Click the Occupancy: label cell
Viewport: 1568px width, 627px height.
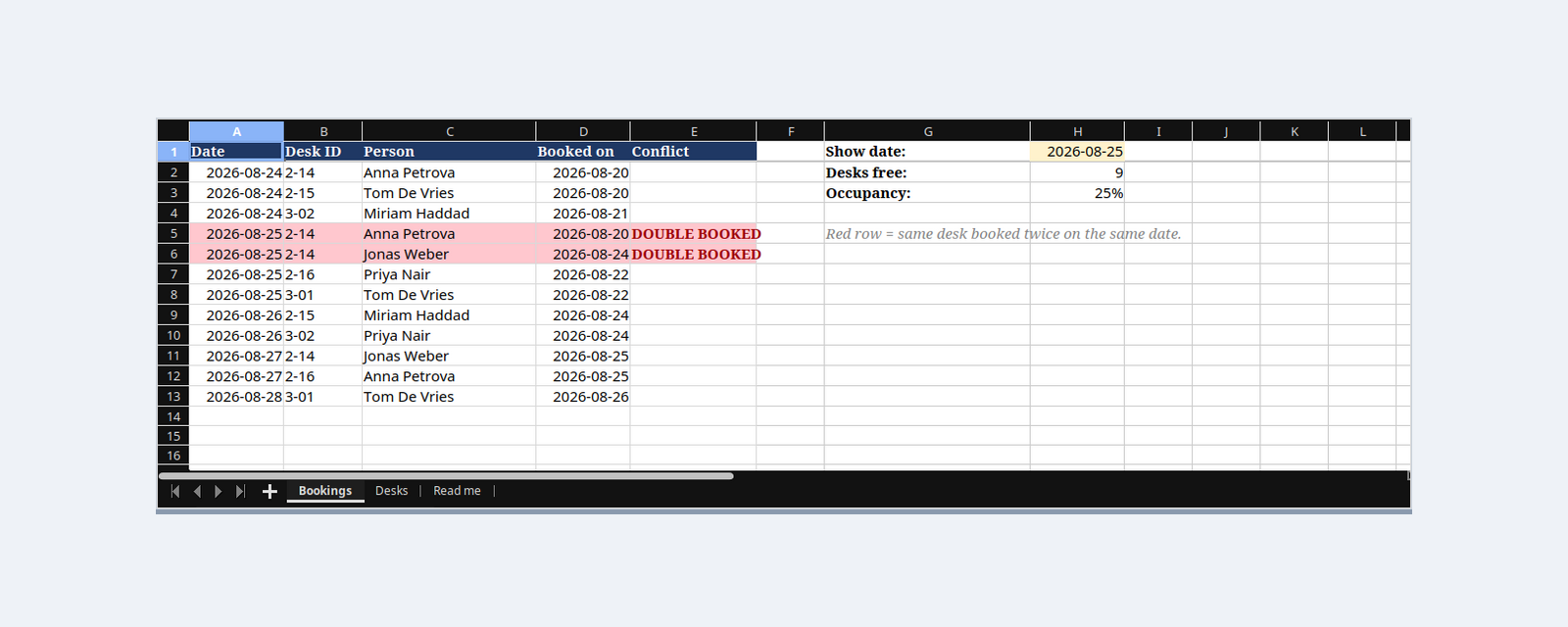(927, 193)
